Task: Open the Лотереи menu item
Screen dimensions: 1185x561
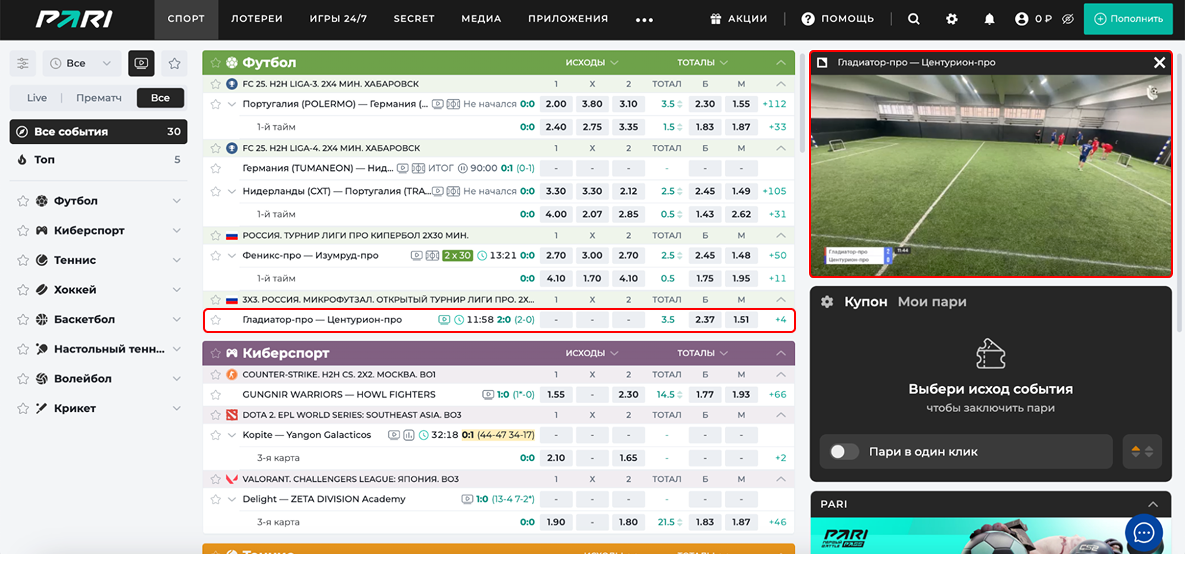Action: point(257,19)
